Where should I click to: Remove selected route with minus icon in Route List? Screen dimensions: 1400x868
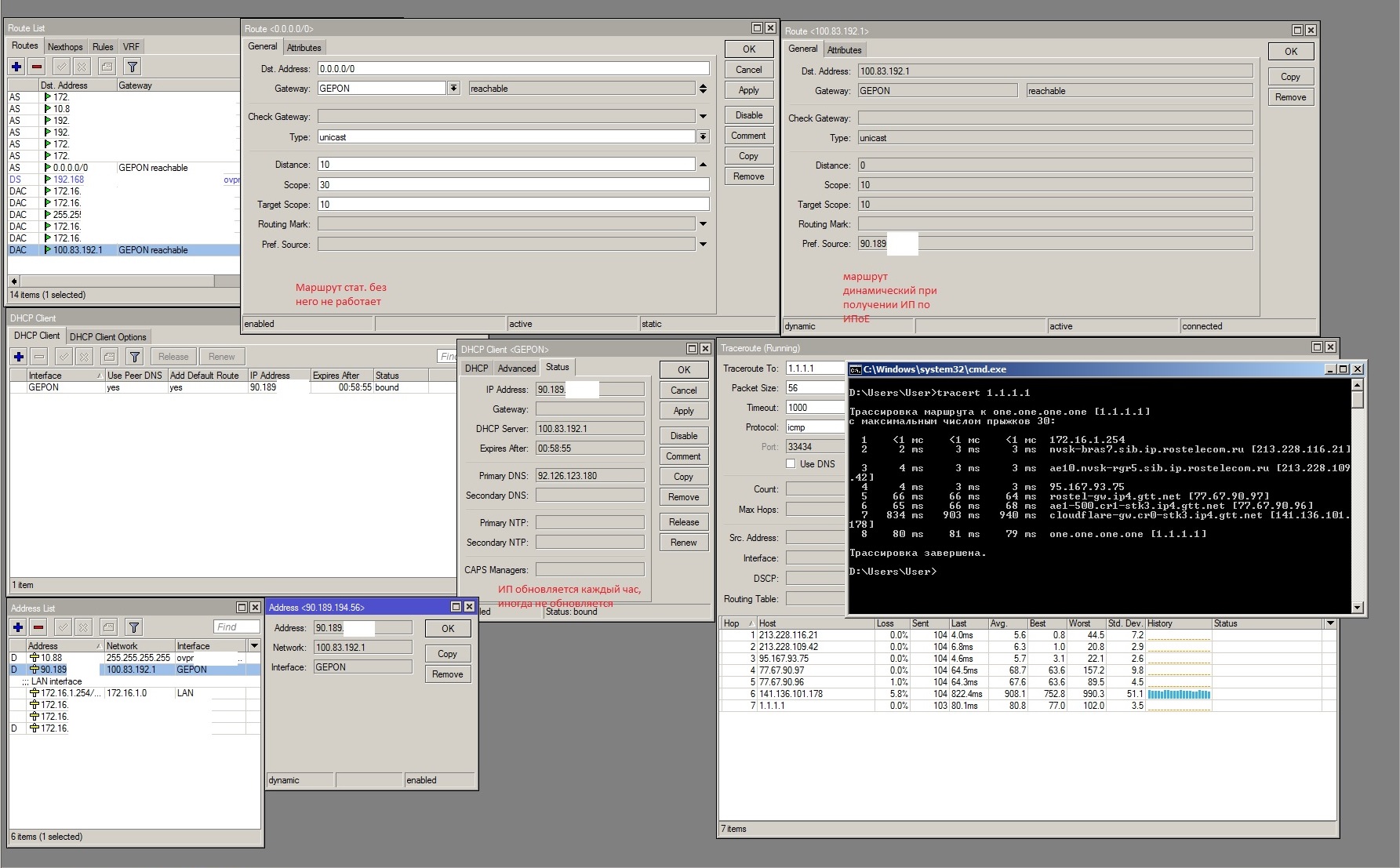pyautogui.click(x=36, y=67)
